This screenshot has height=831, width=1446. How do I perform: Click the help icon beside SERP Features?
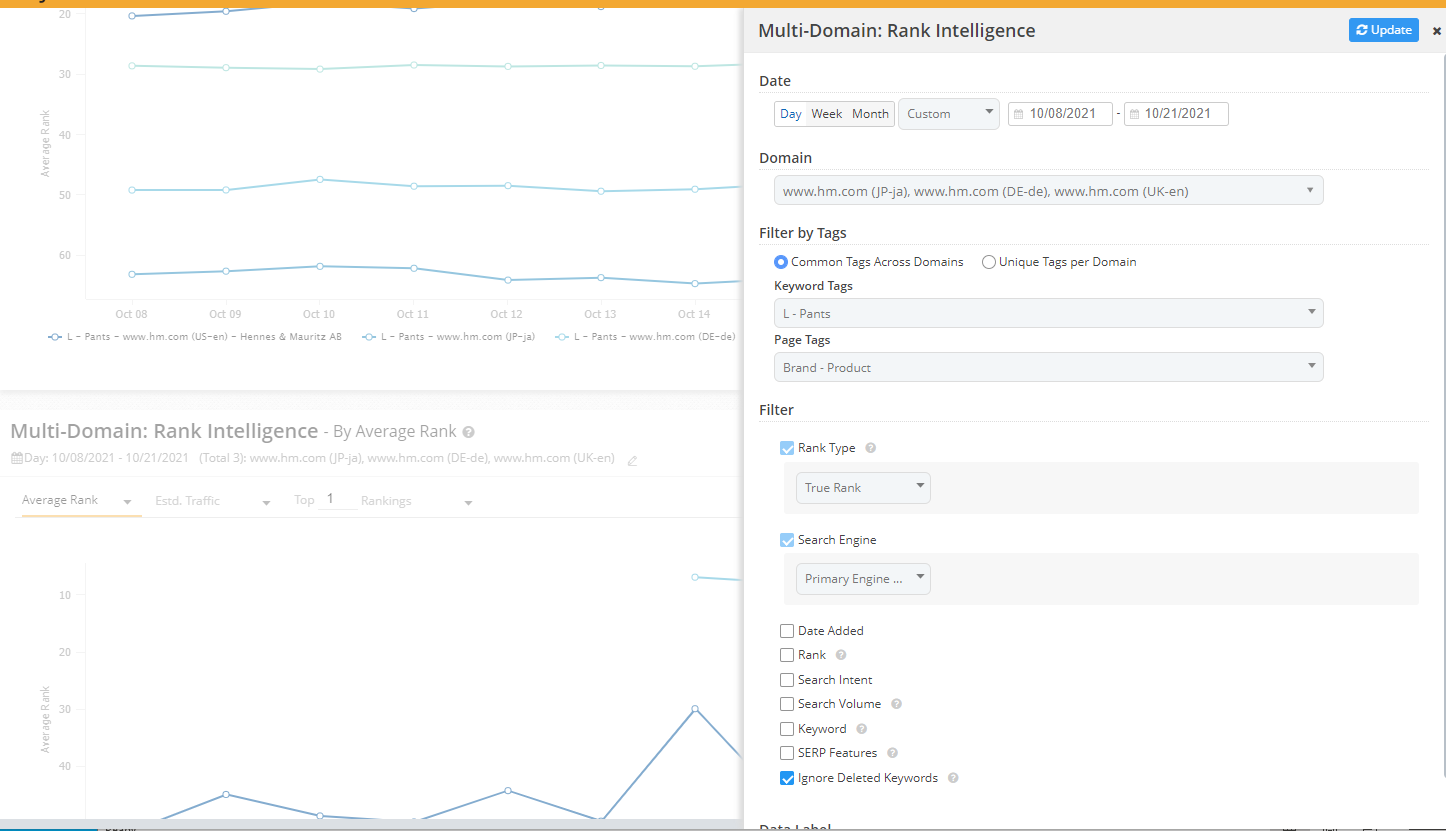(x=892, y=753)
